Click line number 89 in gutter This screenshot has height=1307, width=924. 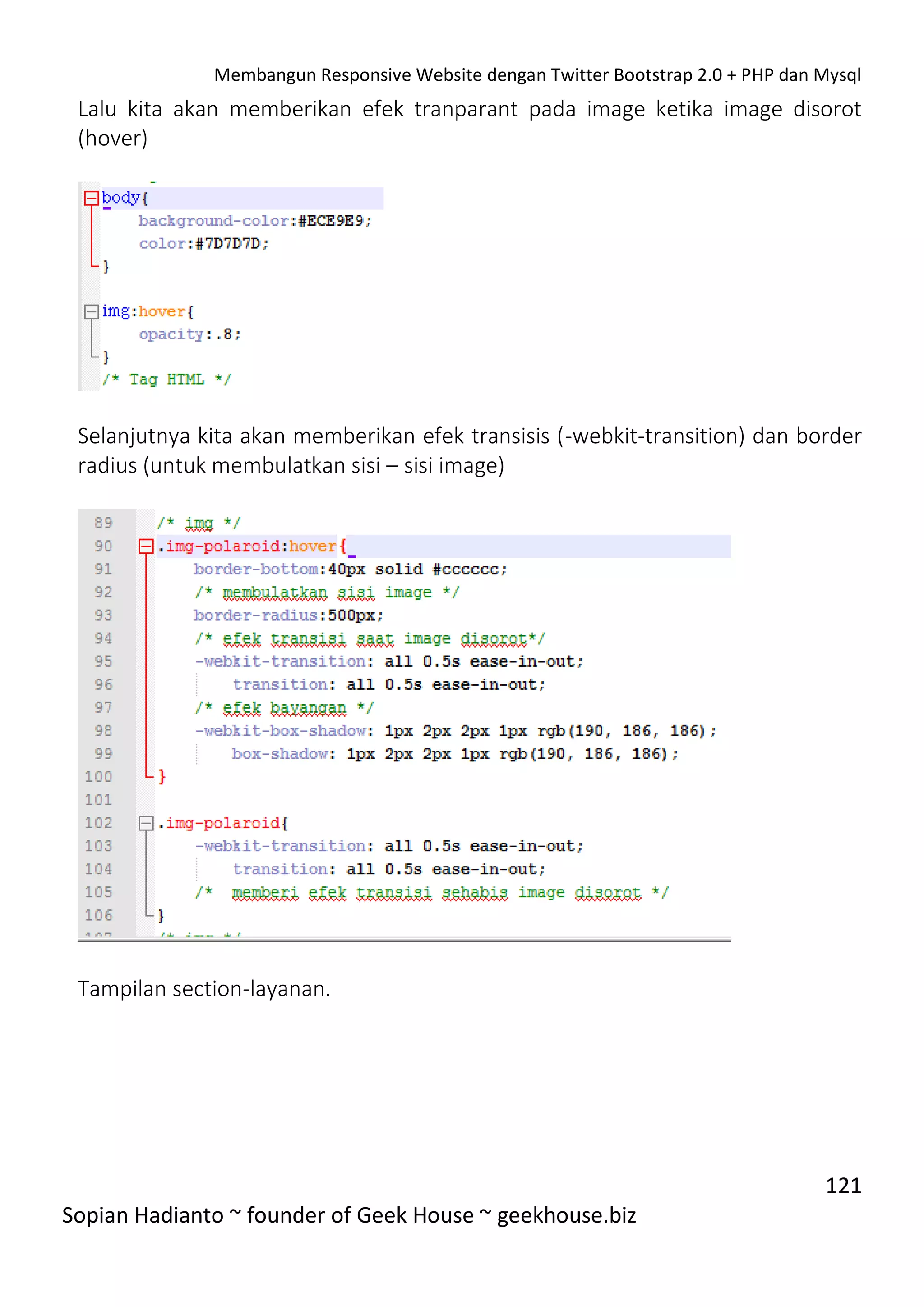[x=104, y=523]
